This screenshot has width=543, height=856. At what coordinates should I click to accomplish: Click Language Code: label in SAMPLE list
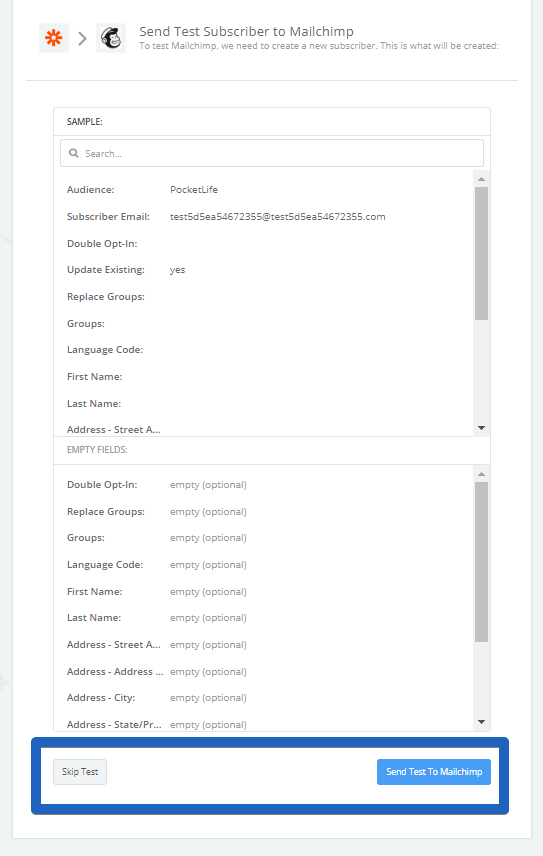tap(105, 350)
